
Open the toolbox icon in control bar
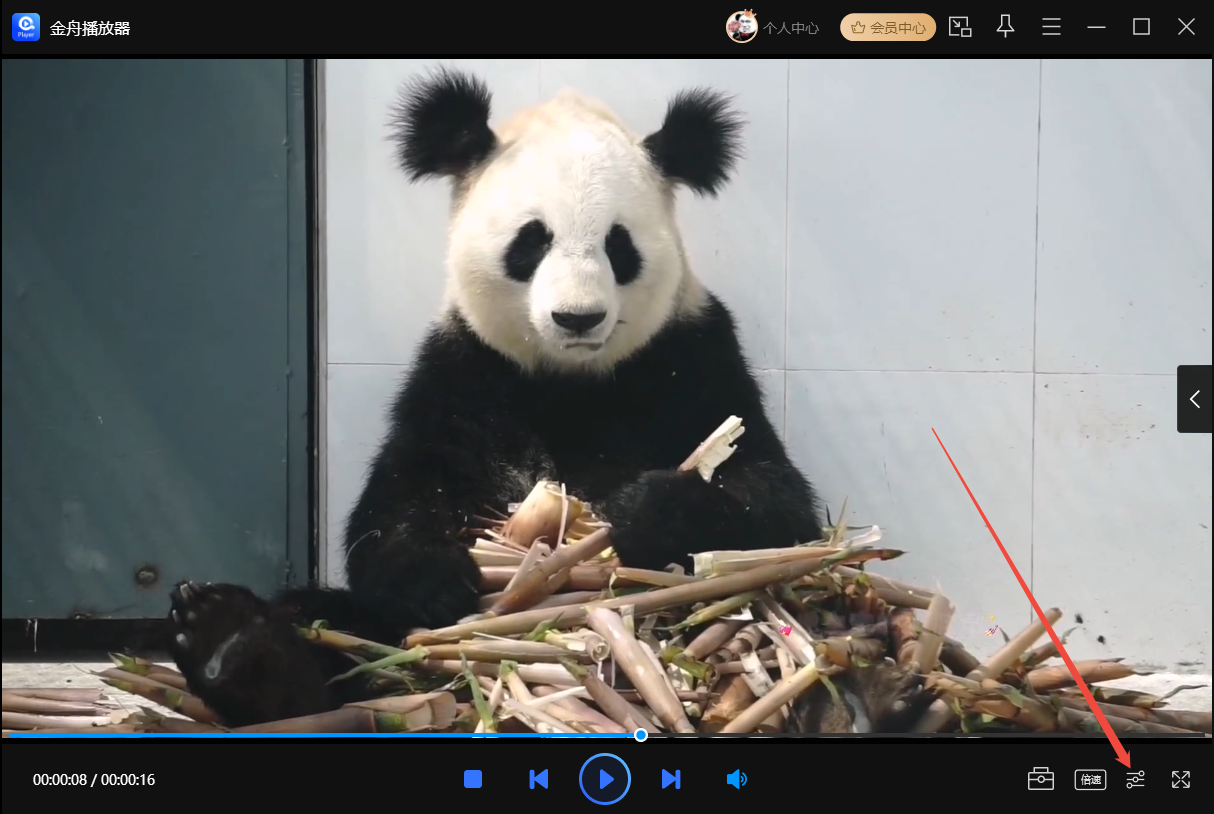pos(1041,779)
